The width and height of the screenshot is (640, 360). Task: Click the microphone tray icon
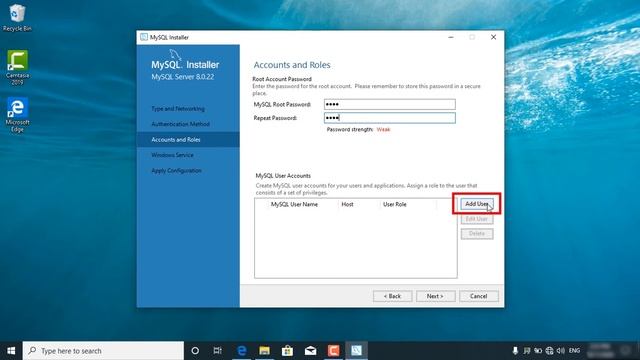pos(515,351)
